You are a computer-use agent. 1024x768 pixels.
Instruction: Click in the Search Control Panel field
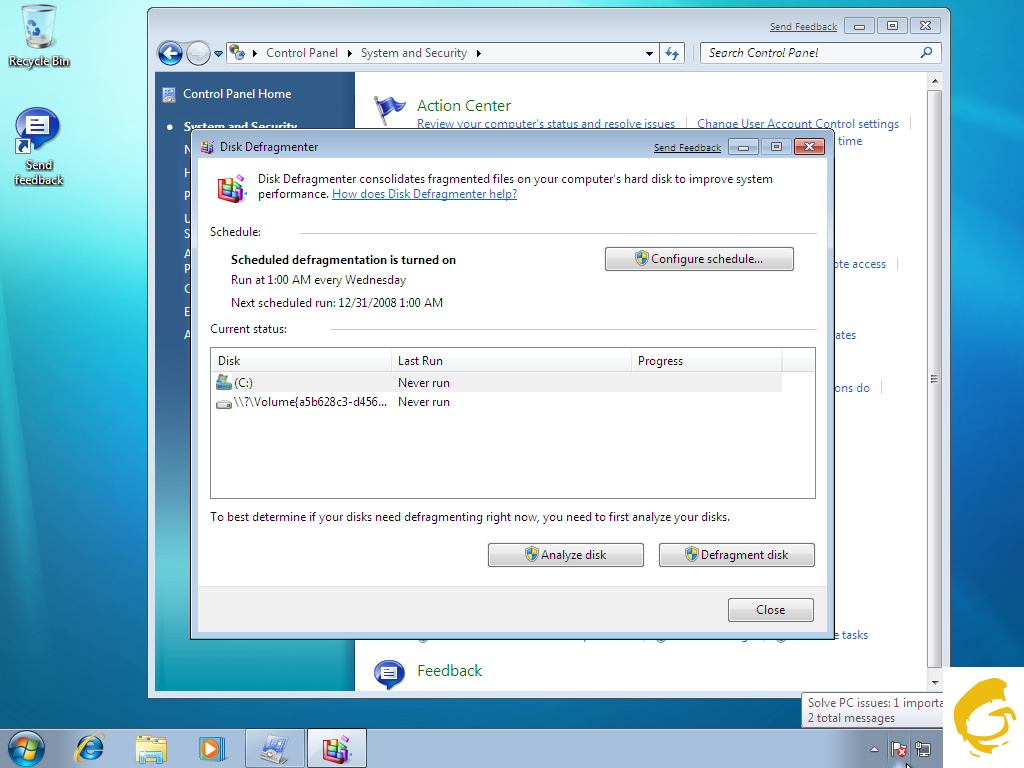tap(810, 53)
